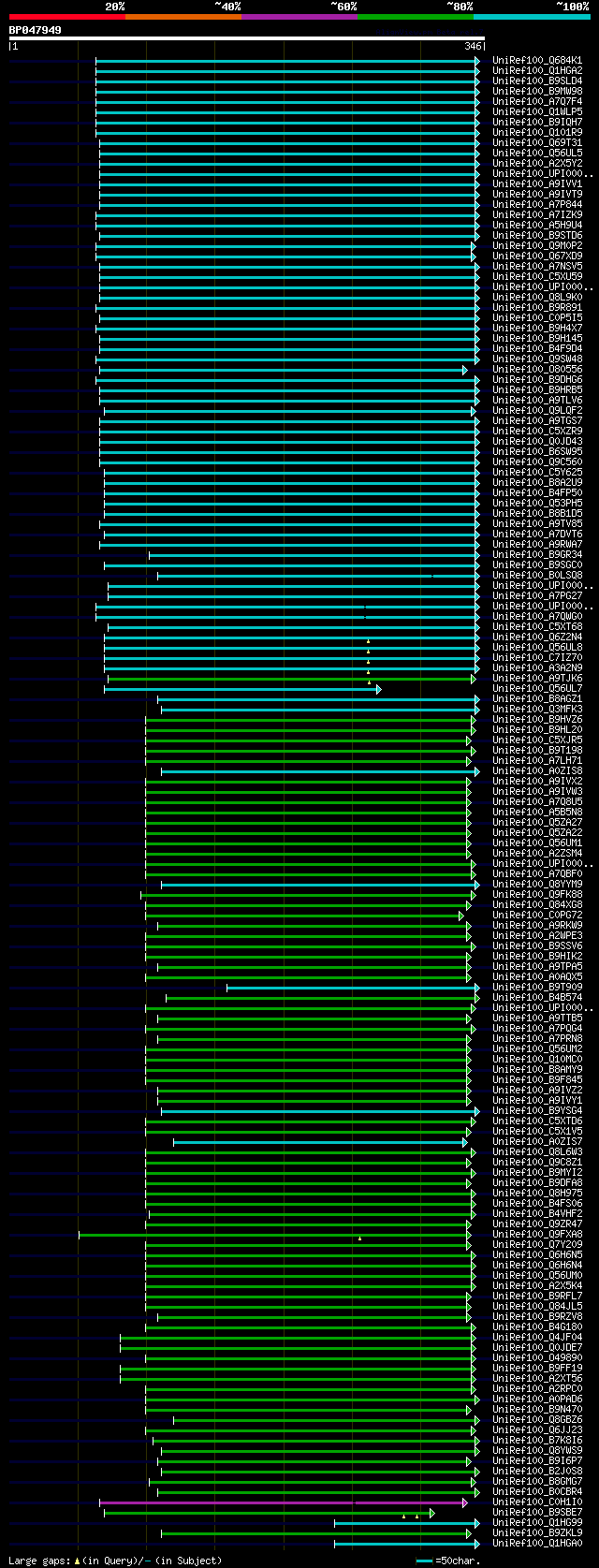This screenshot has height=1568, width=599.
Task: Click UniRef100_A9TLV6 label
Action: (x=537, y=400)
